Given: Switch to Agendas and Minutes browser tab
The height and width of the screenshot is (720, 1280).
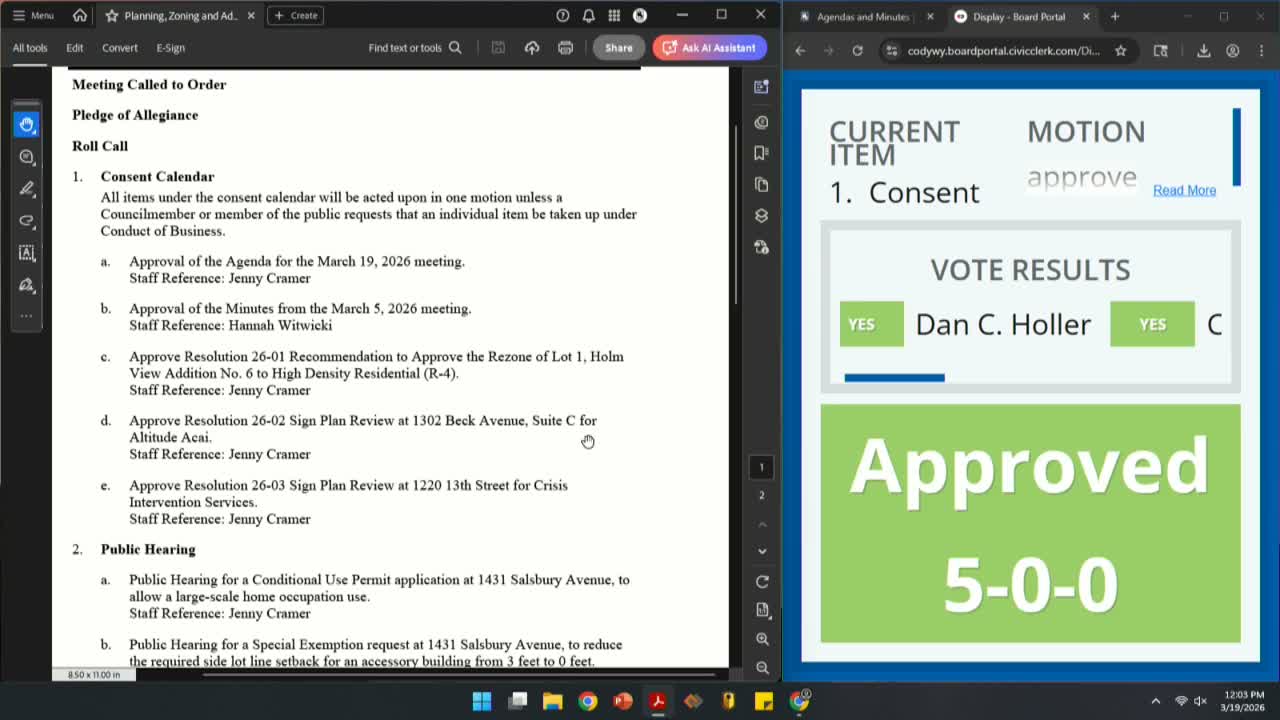Looking at the screenshot, I should (862, 17).
